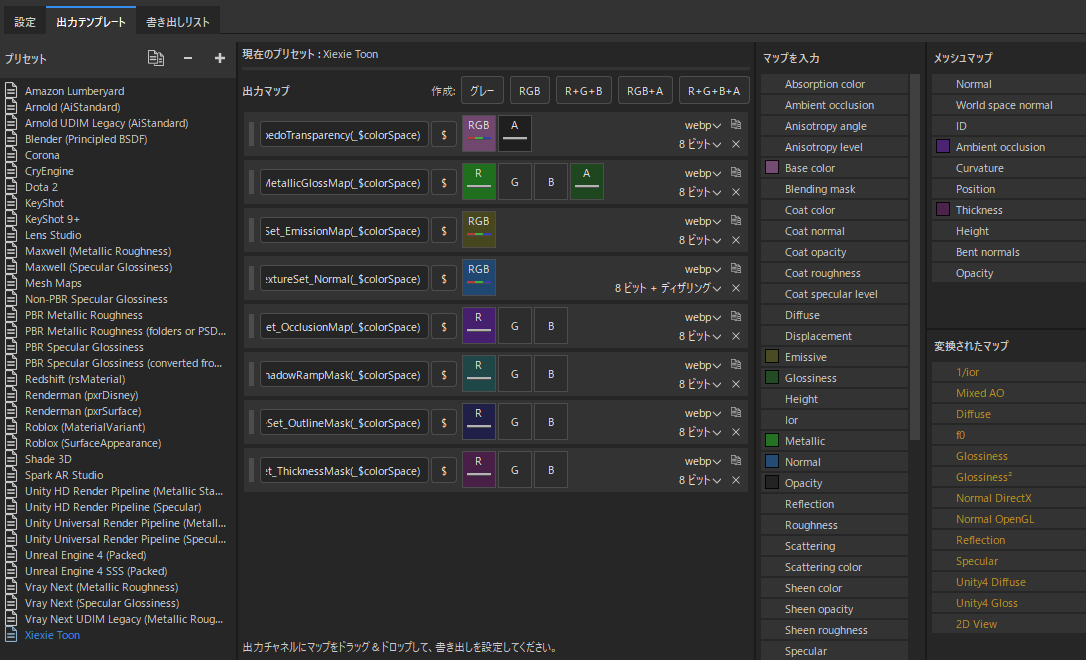1086x660 pixels.
Task: Create an R+G+B+A output map
Action: 714,91
